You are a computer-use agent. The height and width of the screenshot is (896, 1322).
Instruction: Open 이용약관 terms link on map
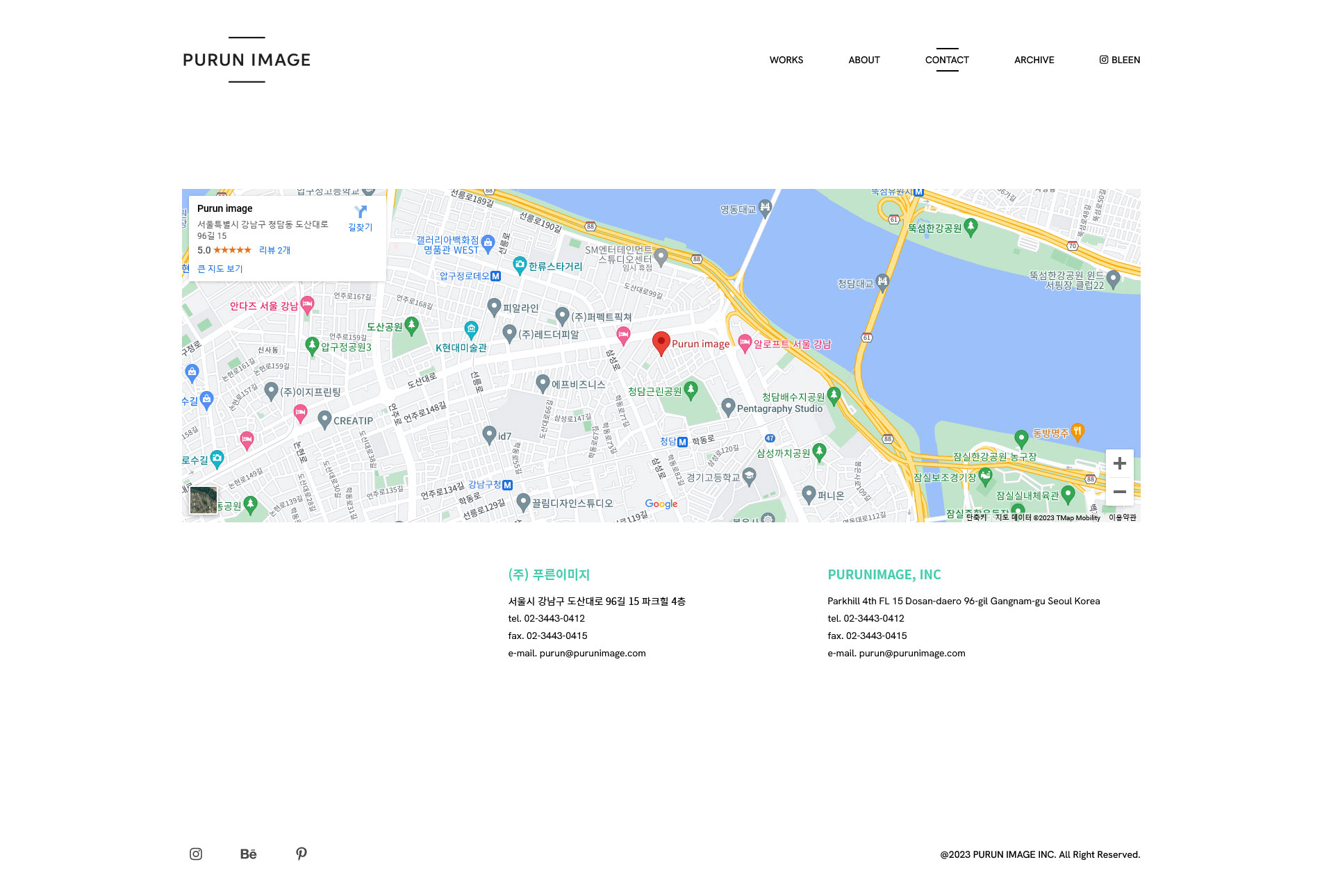[x=1122, y=517]
